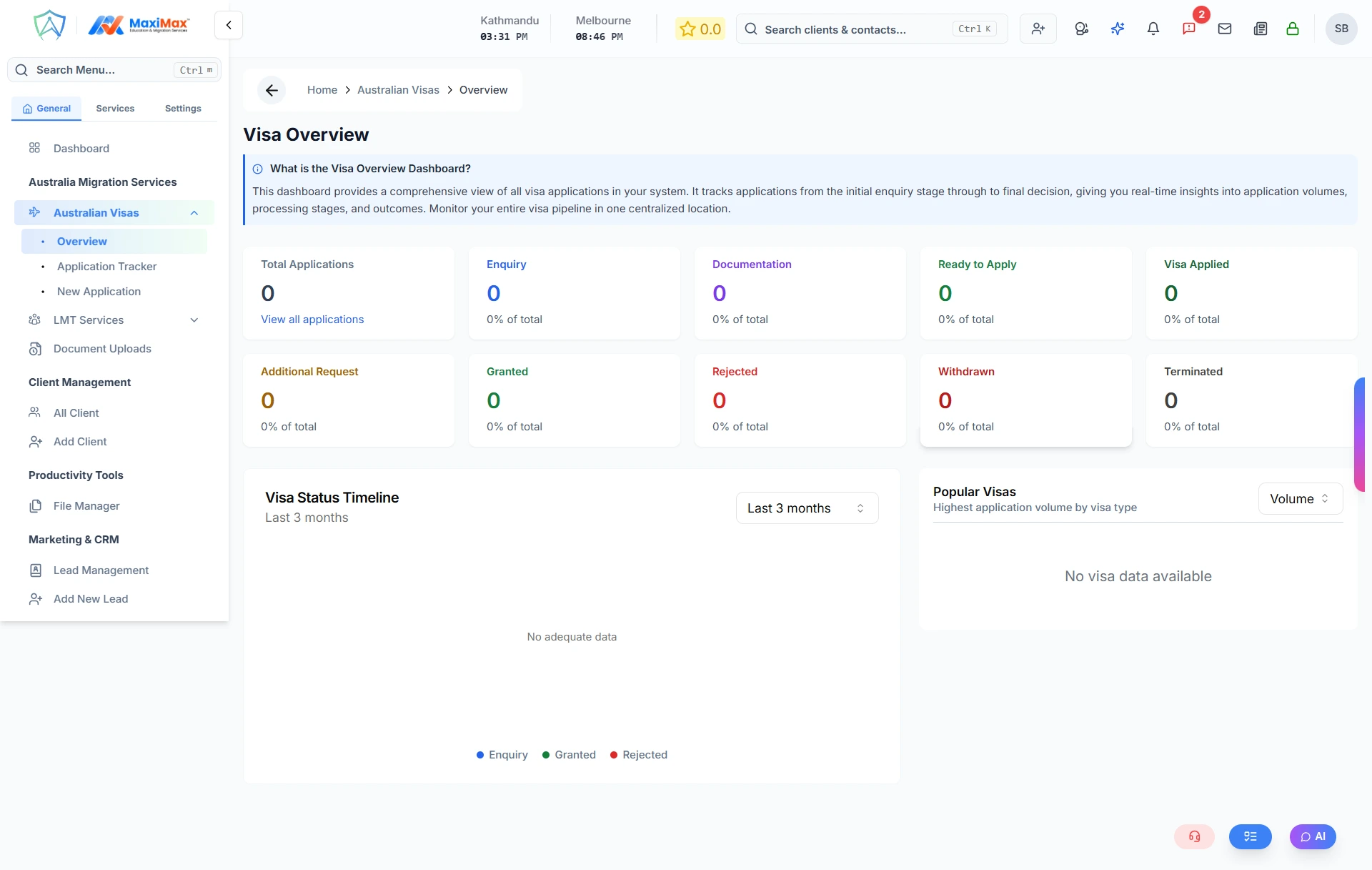Open the task checklist button
1372x870 pixels.
click(1250, 836)
